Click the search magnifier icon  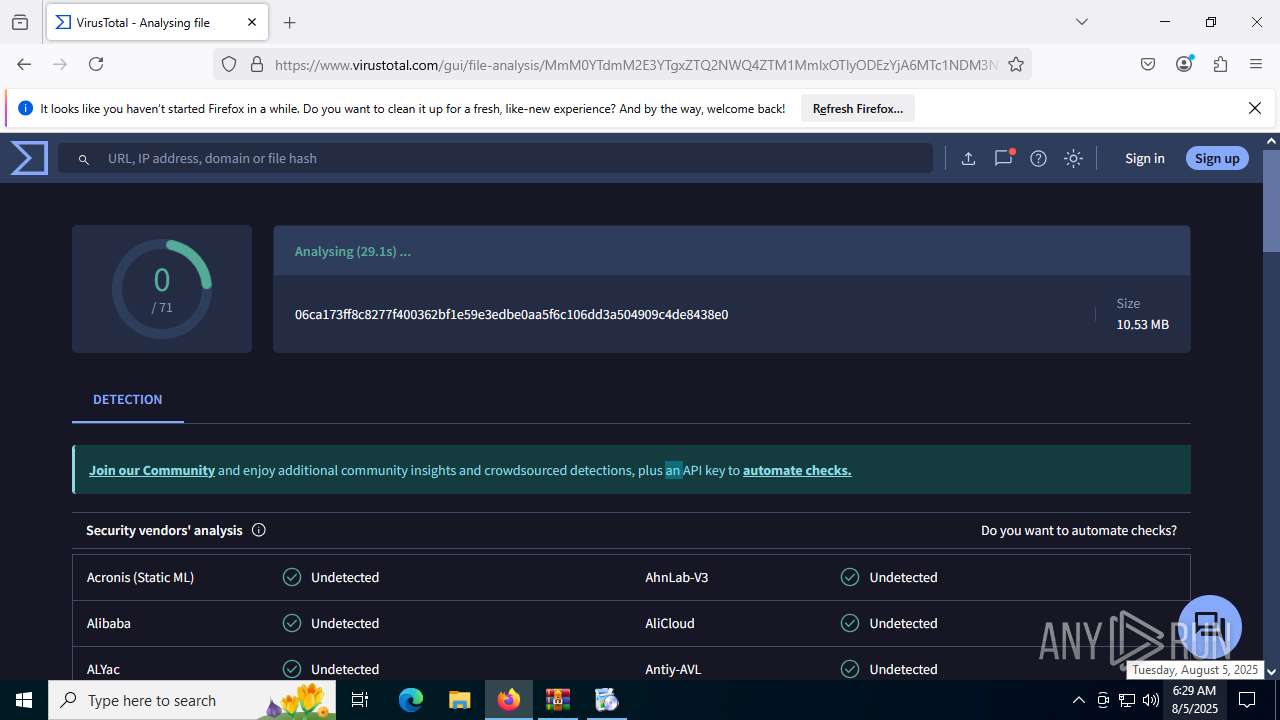pyautogui.click(x=84, y=159)
